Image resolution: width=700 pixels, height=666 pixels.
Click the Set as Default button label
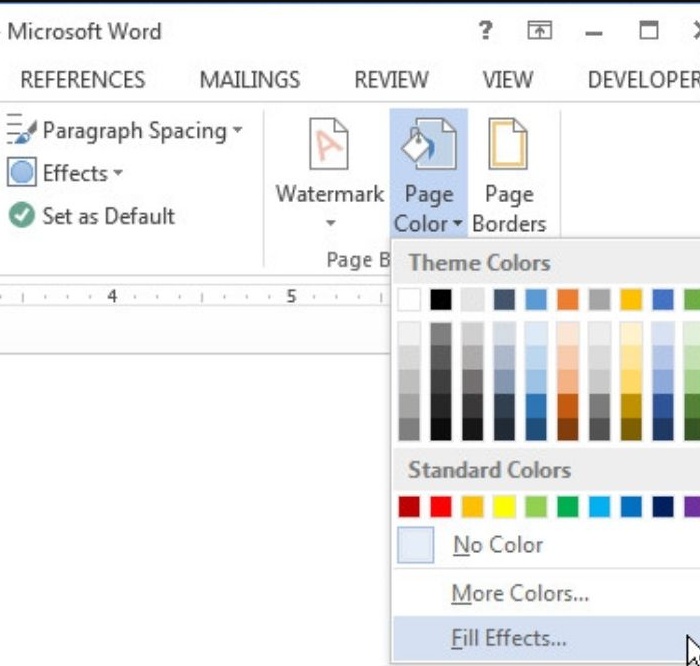tap(108, 216)
